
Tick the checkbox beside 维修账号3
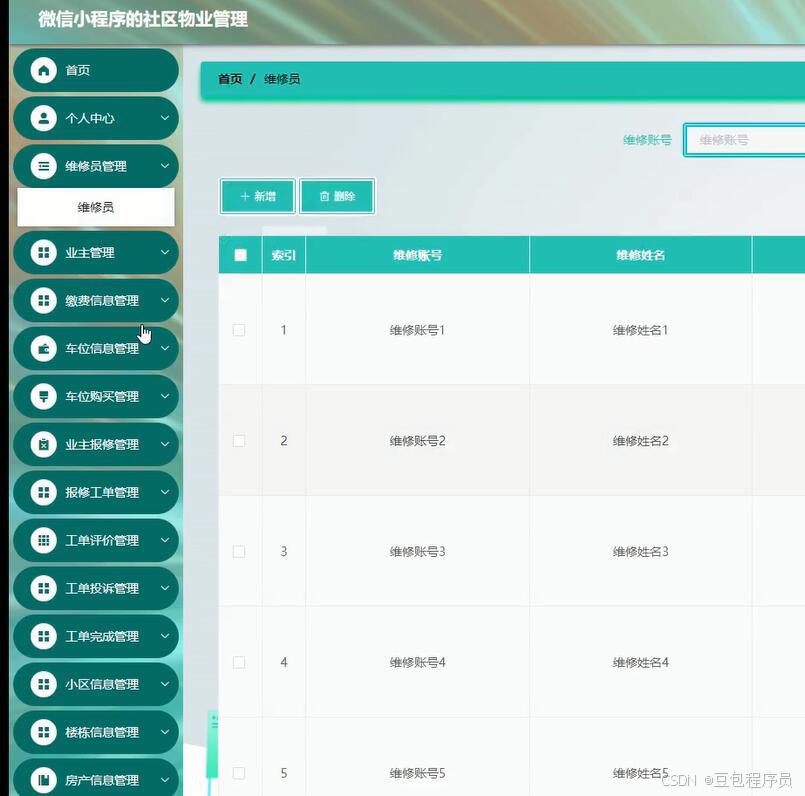click(x=239, y=551)
